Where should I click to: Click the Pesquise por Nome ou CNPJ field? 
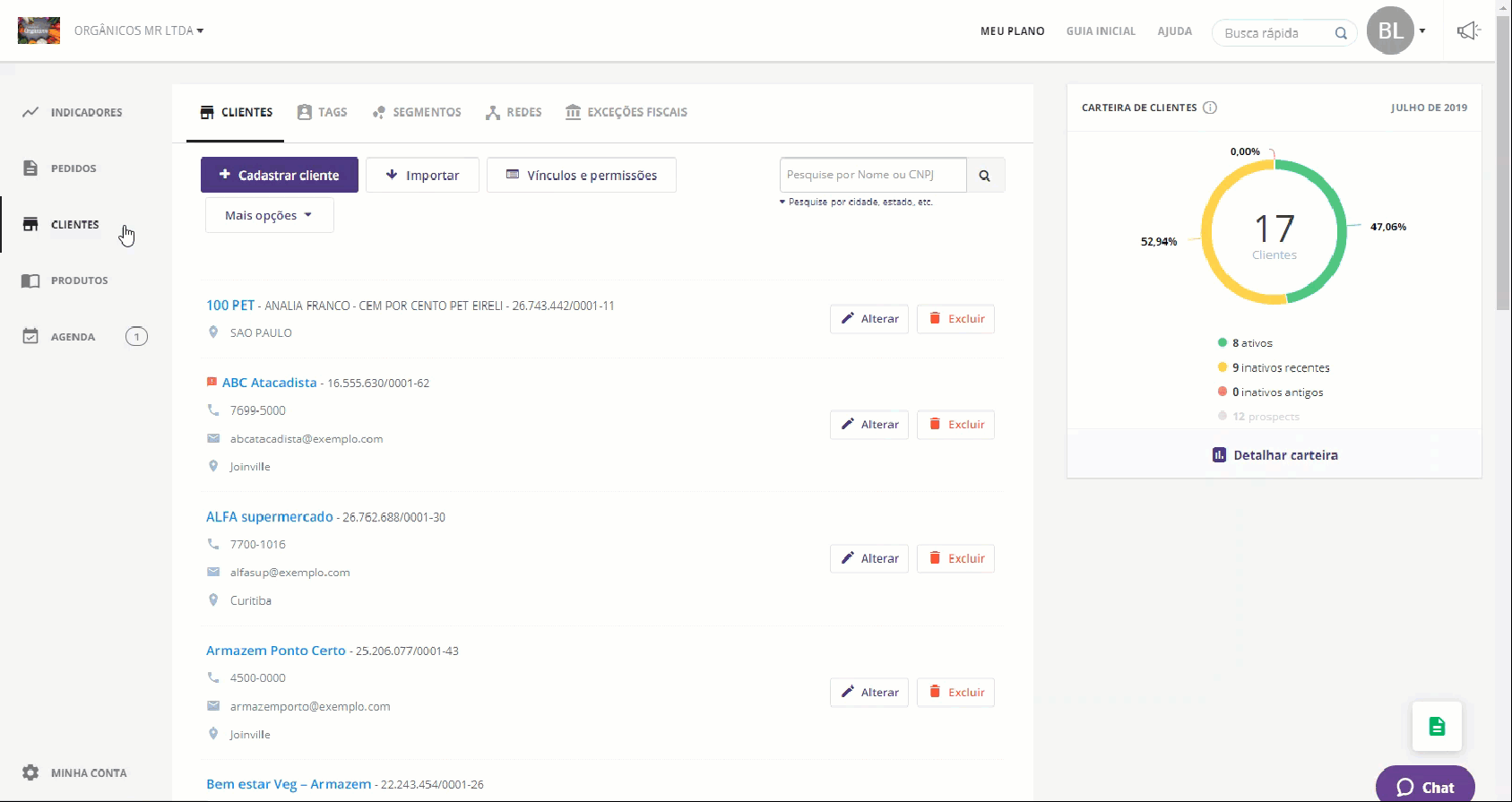[872, 176]
